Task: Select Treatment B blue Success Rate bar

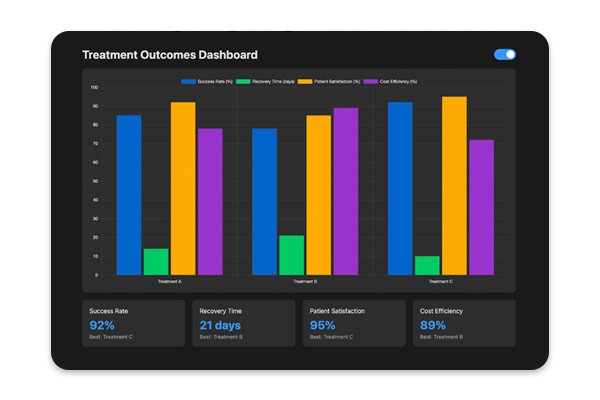Action: pyautogui.click(x=264, y=202)
